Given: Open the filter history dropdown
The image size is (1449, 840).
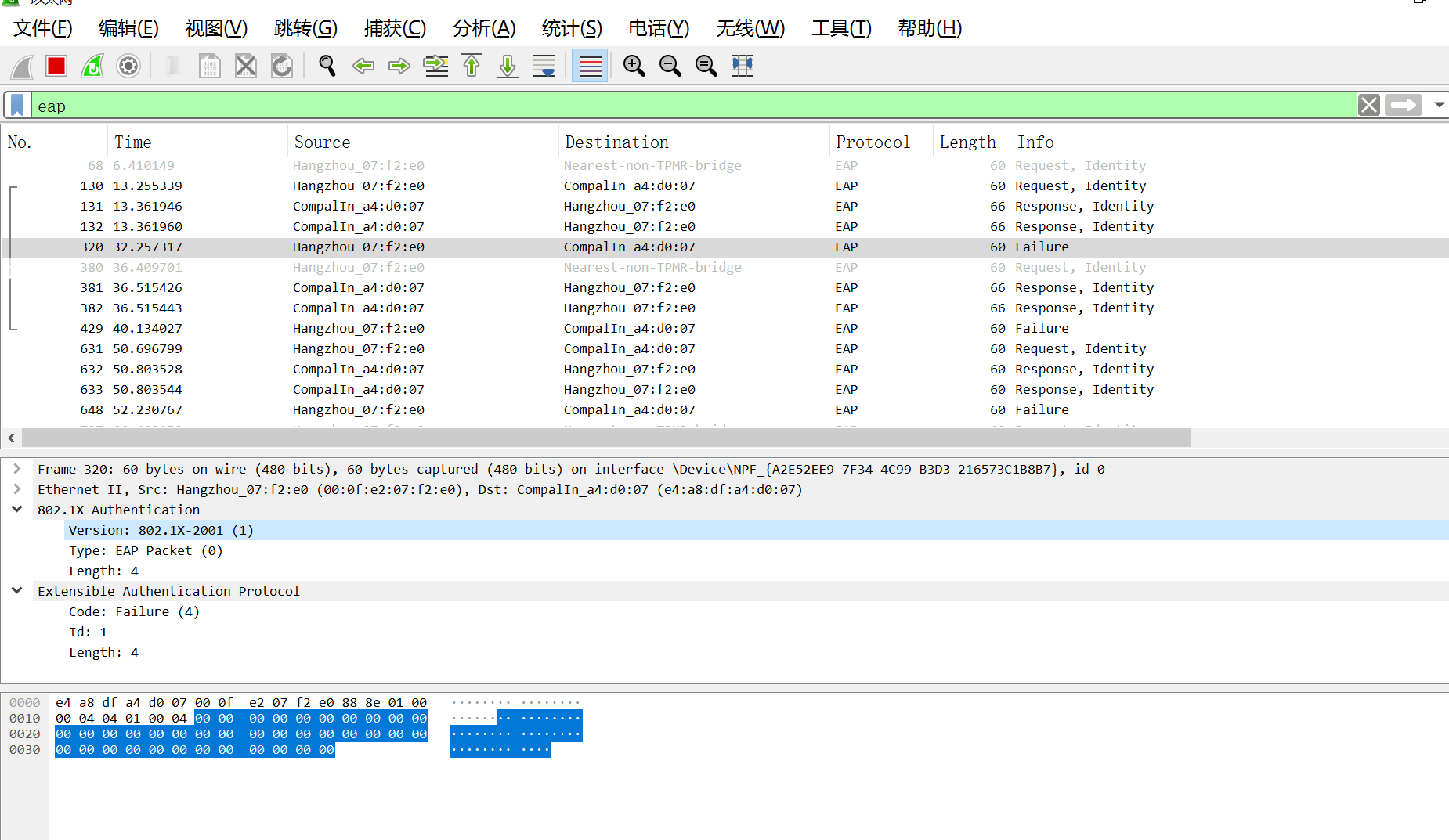Looking at the screenshot, I should pyautogui.click(x=1439, y=106).
